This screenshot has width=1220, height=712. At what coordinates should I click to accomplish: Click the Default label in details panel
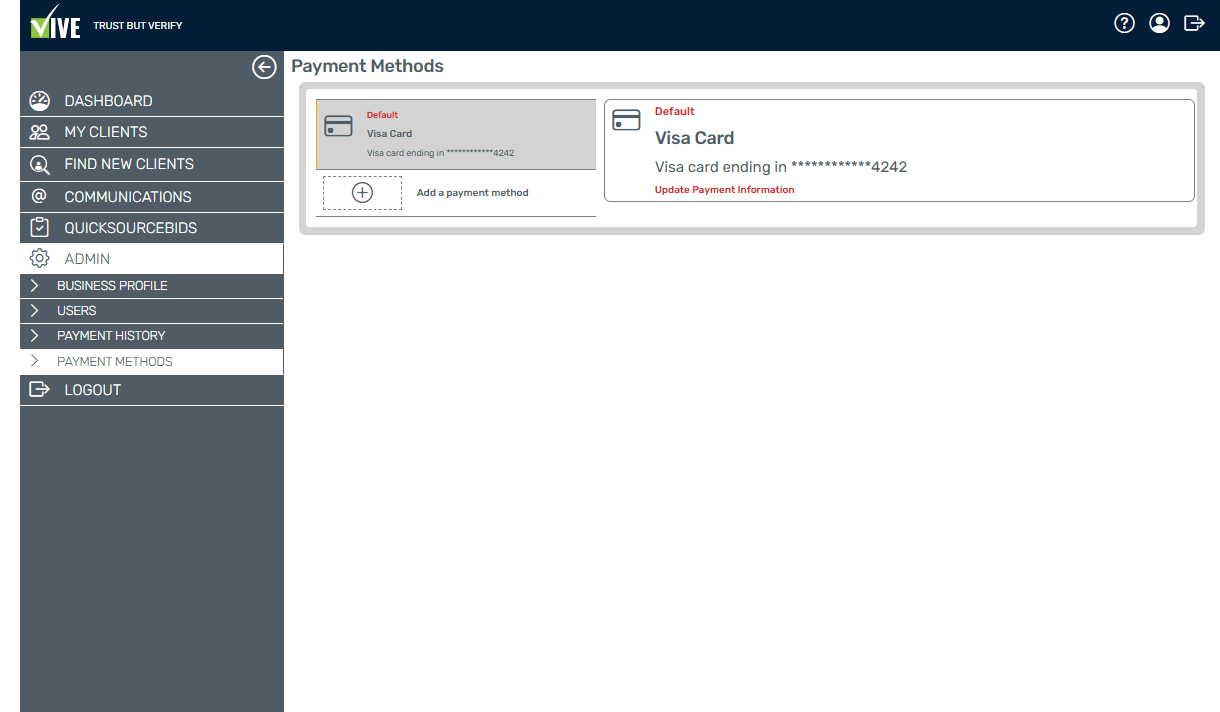[x=675, y=111]
